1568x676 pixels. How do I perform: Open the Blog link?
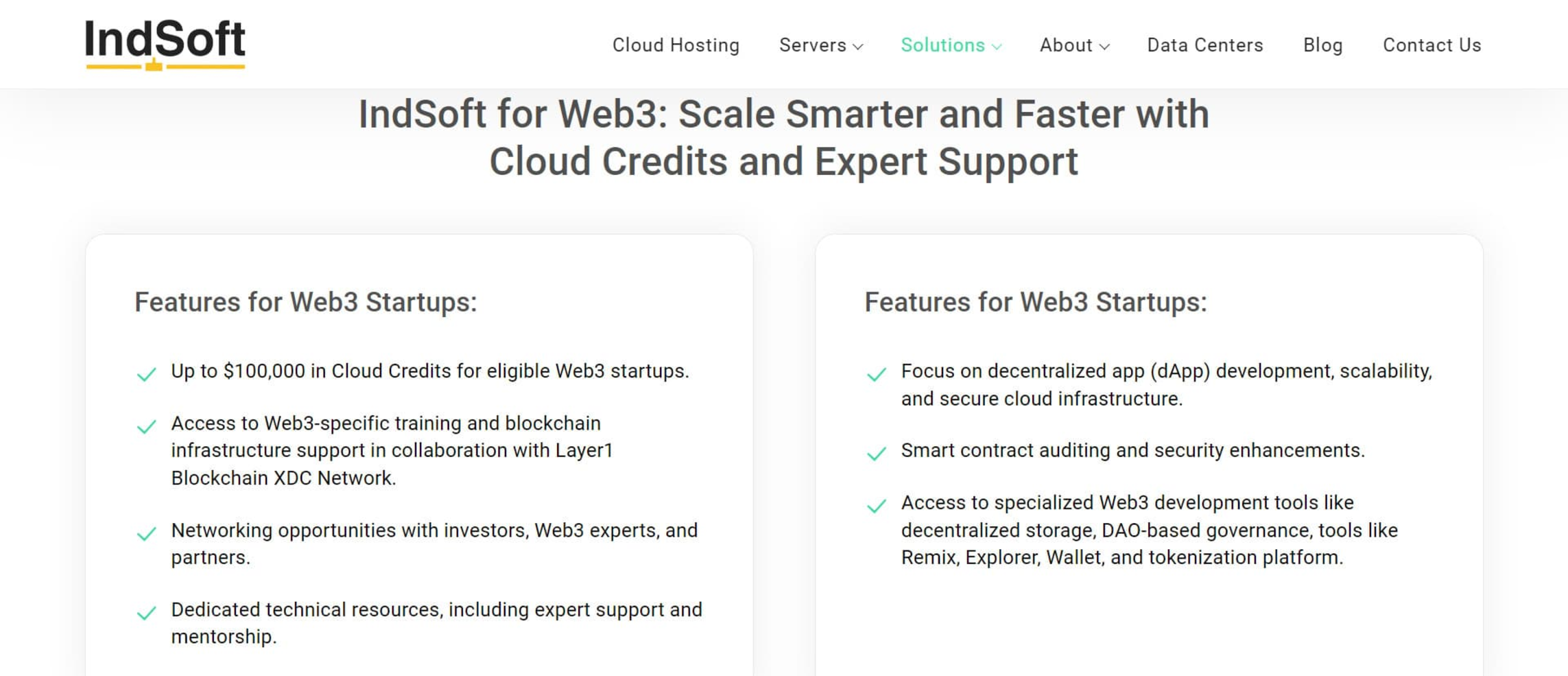(x=1322, y=45)
